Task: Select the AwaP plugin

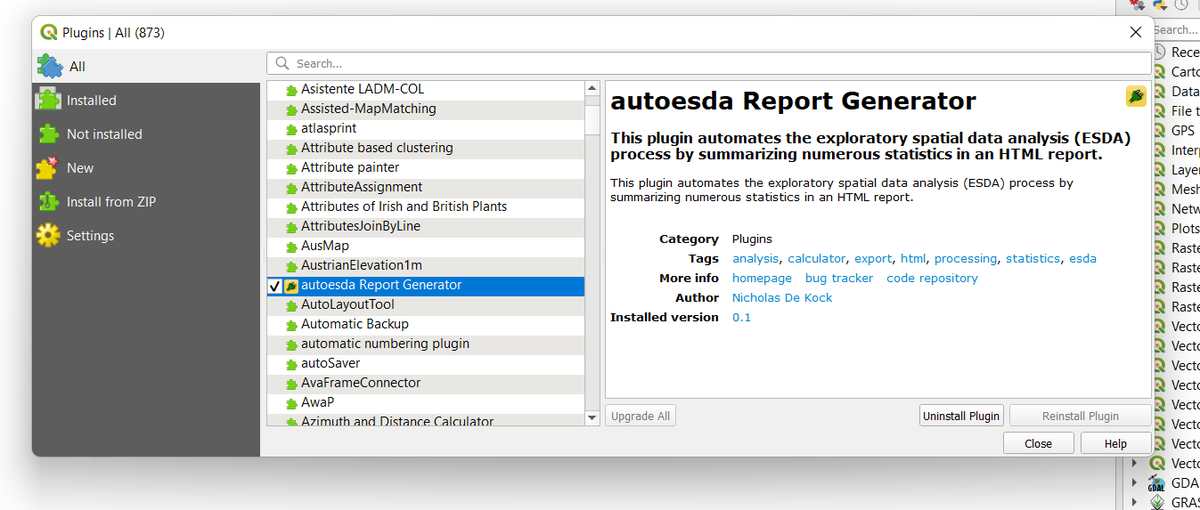Action: pyautogui.click(x=426, y=402)
